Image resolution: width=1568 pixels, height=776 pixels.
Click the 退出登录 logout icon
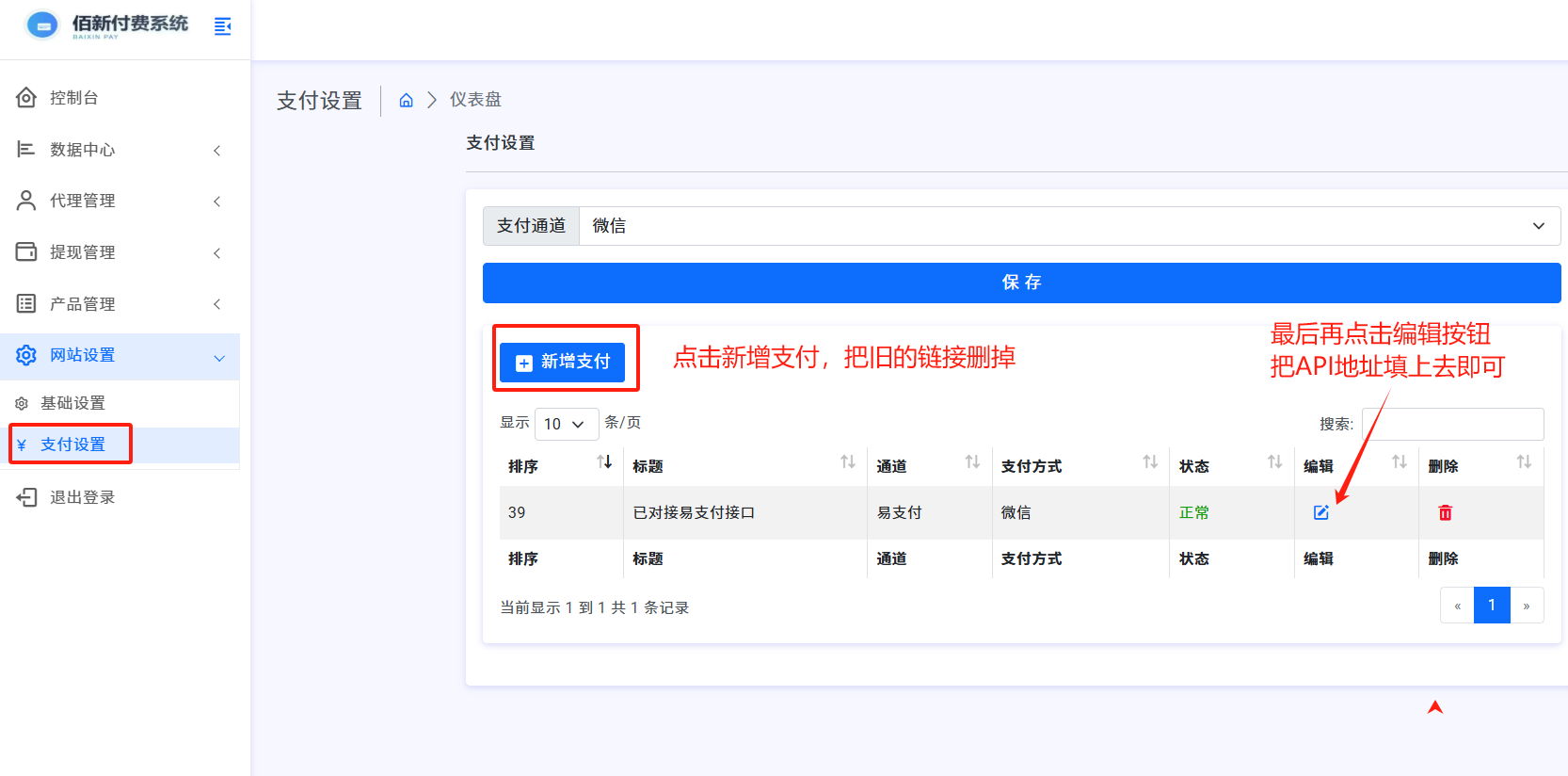[x=26, y=497]
